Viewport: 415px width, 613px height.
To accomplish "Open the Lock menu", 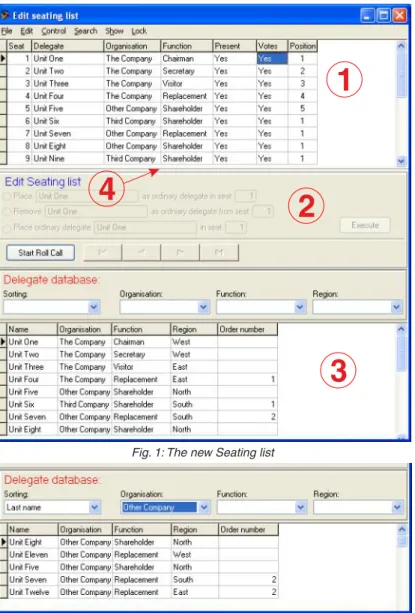I will [x=139, y=31].
